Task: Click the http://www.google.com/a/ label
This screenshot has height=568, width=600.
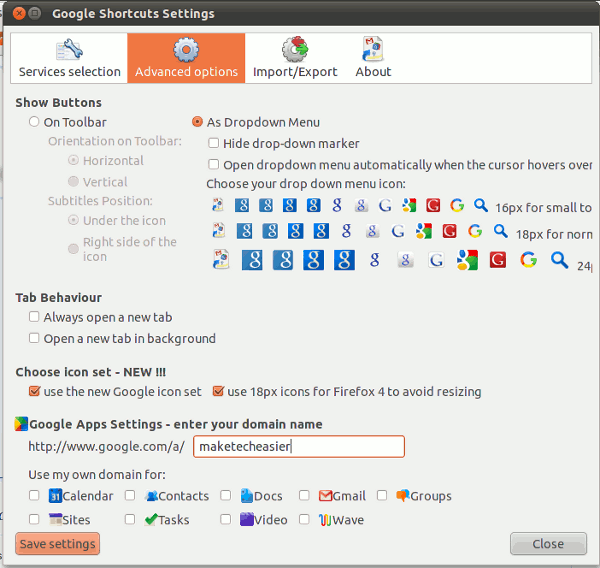Action: coord(107,446)
